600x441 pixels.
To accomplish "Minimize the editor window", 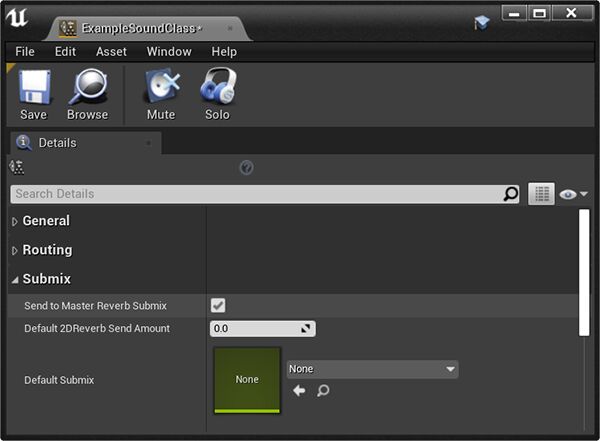I will [x=514, y=13].
